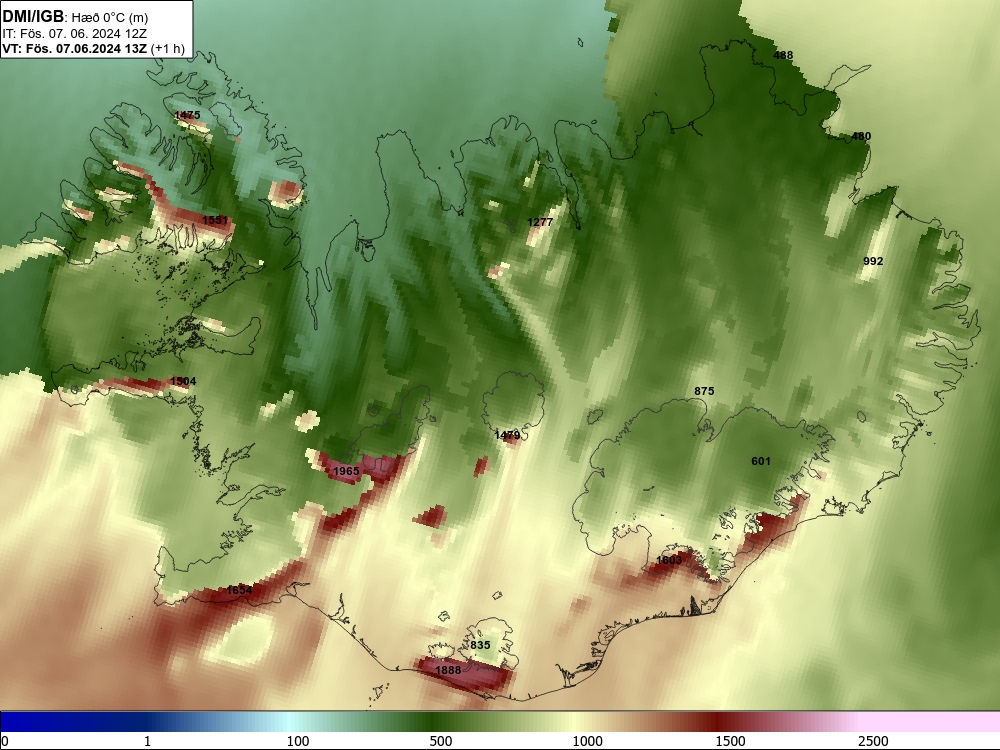
Task: Click the 875 value on the map
Action: 704,391
